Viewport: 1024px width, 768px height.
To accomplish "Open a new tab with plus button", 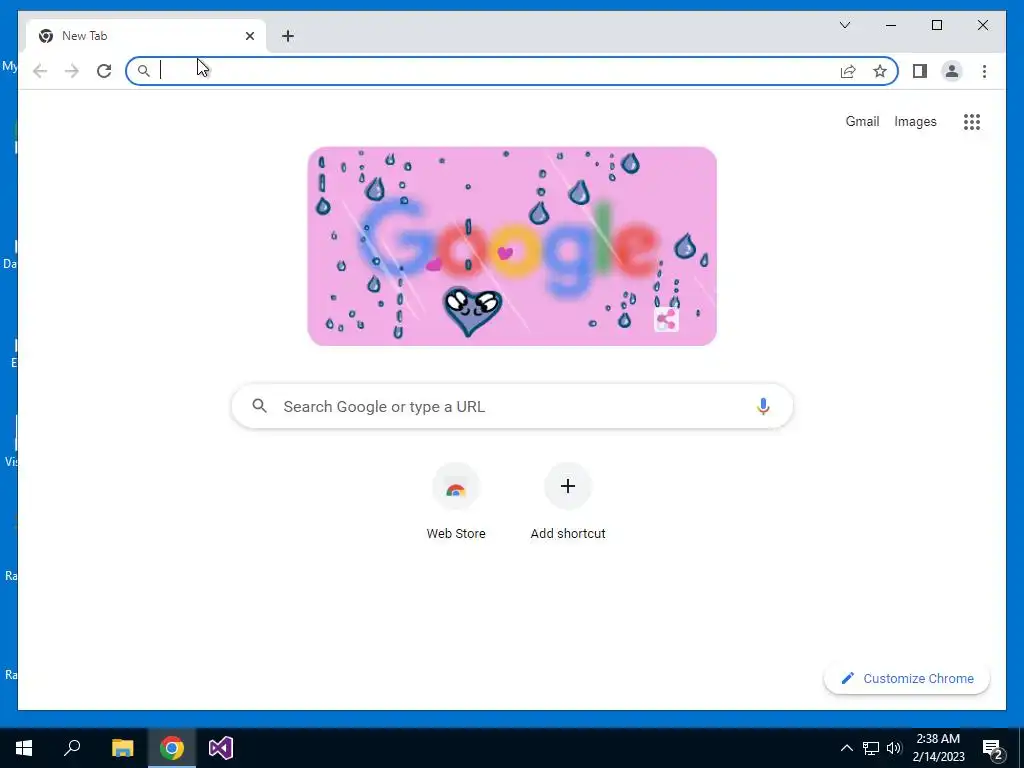I will 288,36.
